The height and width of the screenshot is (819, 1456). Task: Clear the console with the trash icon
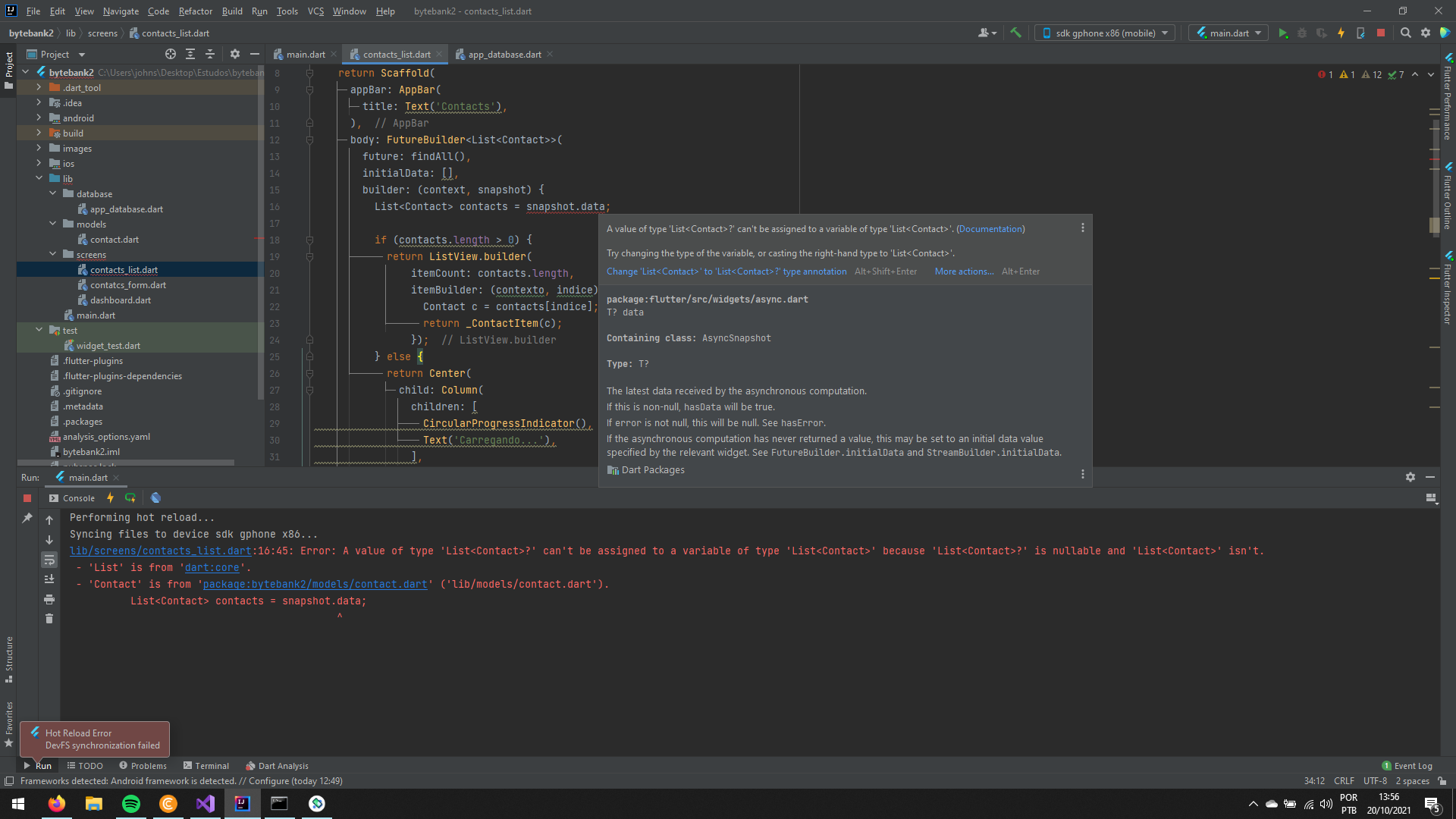point(49,619)
